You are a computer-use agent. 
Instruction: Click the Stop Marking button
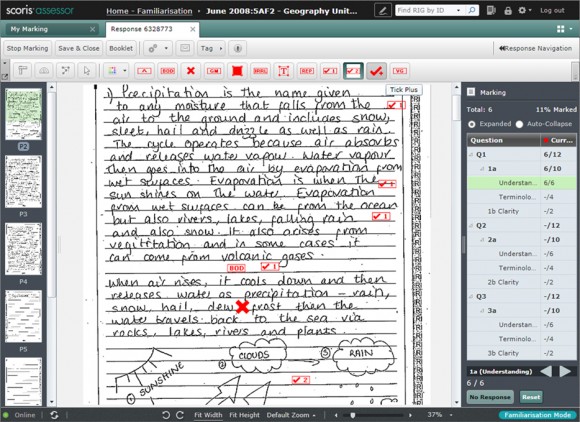27,48
